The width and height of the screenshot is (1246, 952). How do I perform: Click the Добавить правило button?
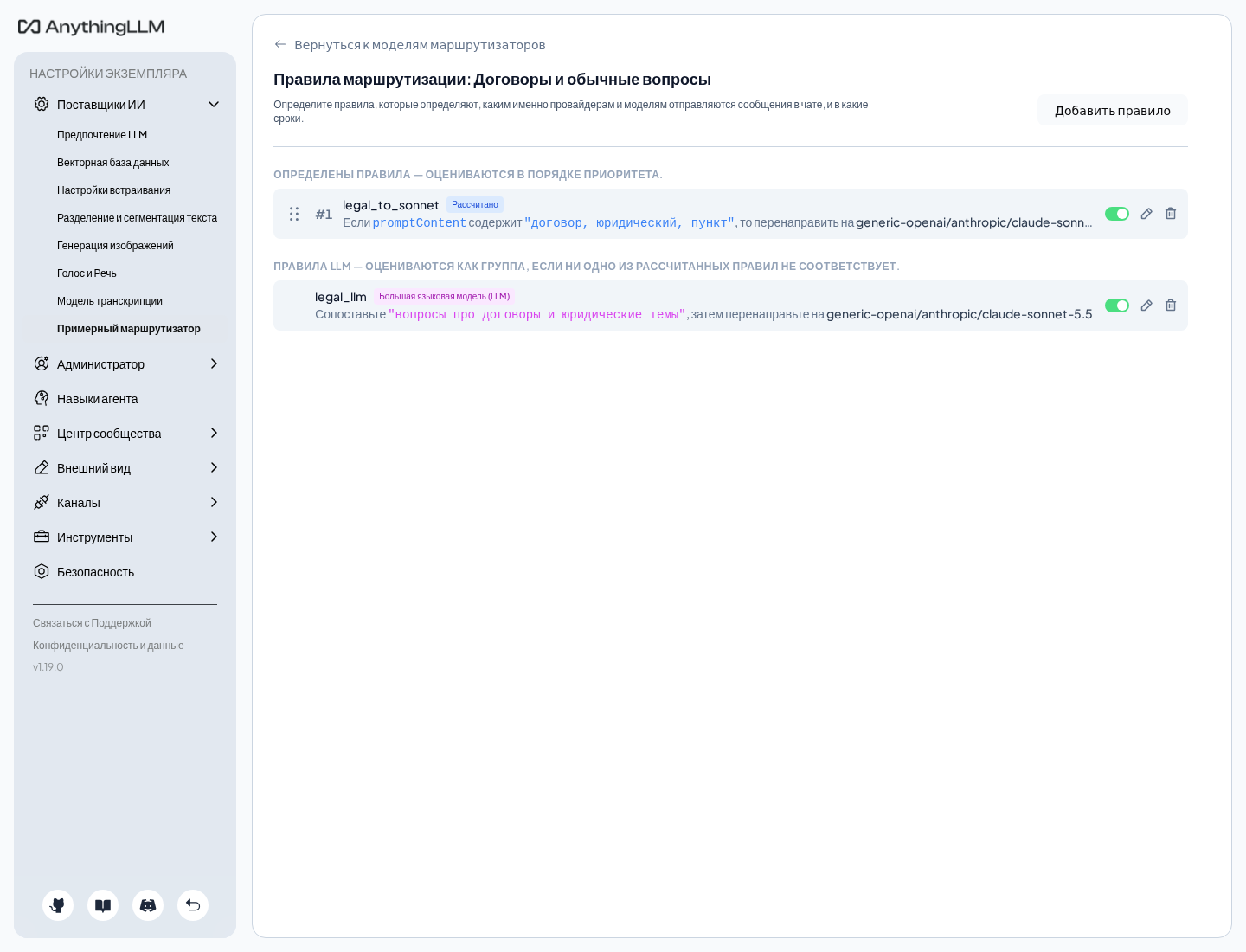(x=1113, y=111)
